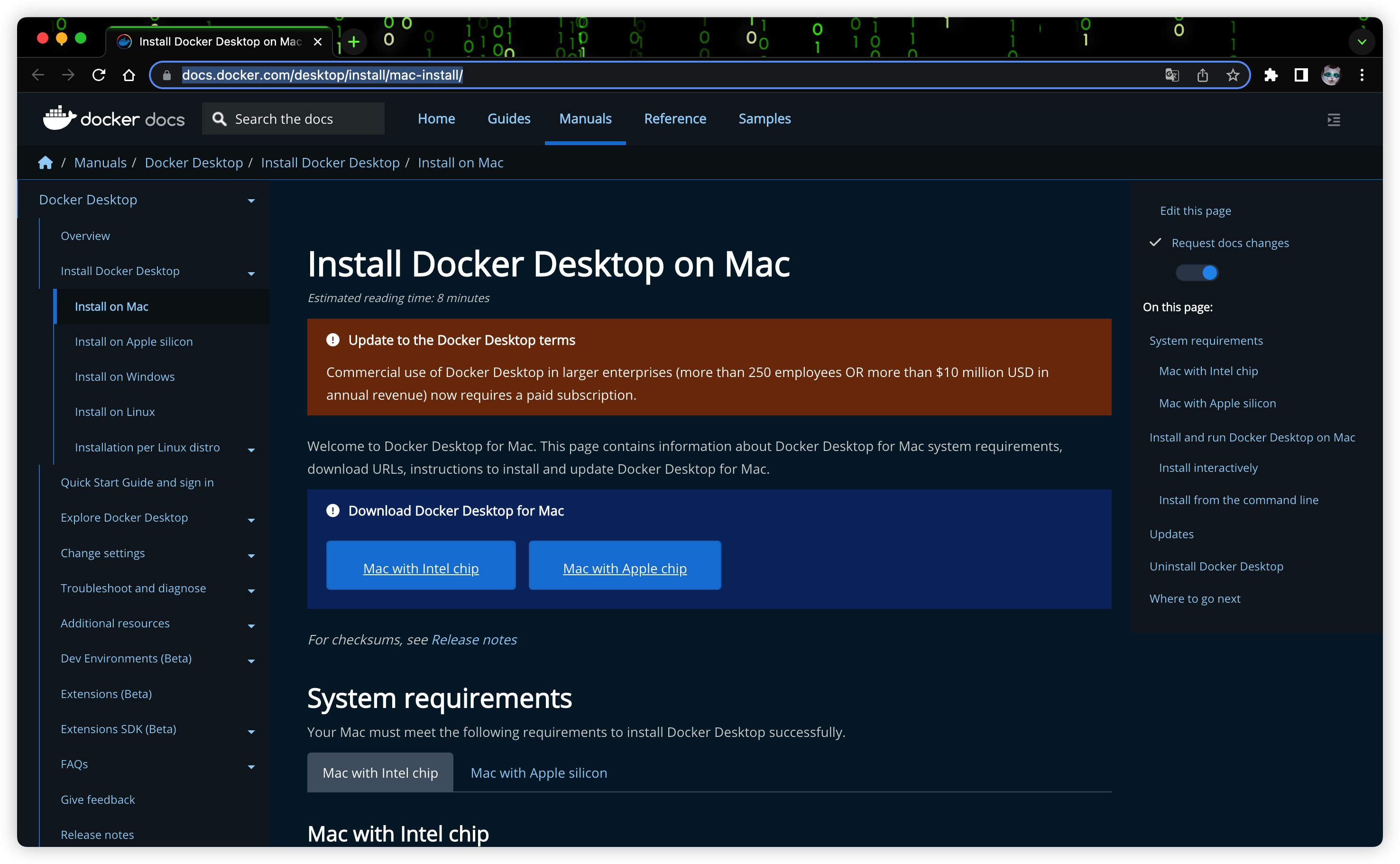This screenshot has width=1400, height=864.
Task: Expand Change settings section
Action: (251, 555)
